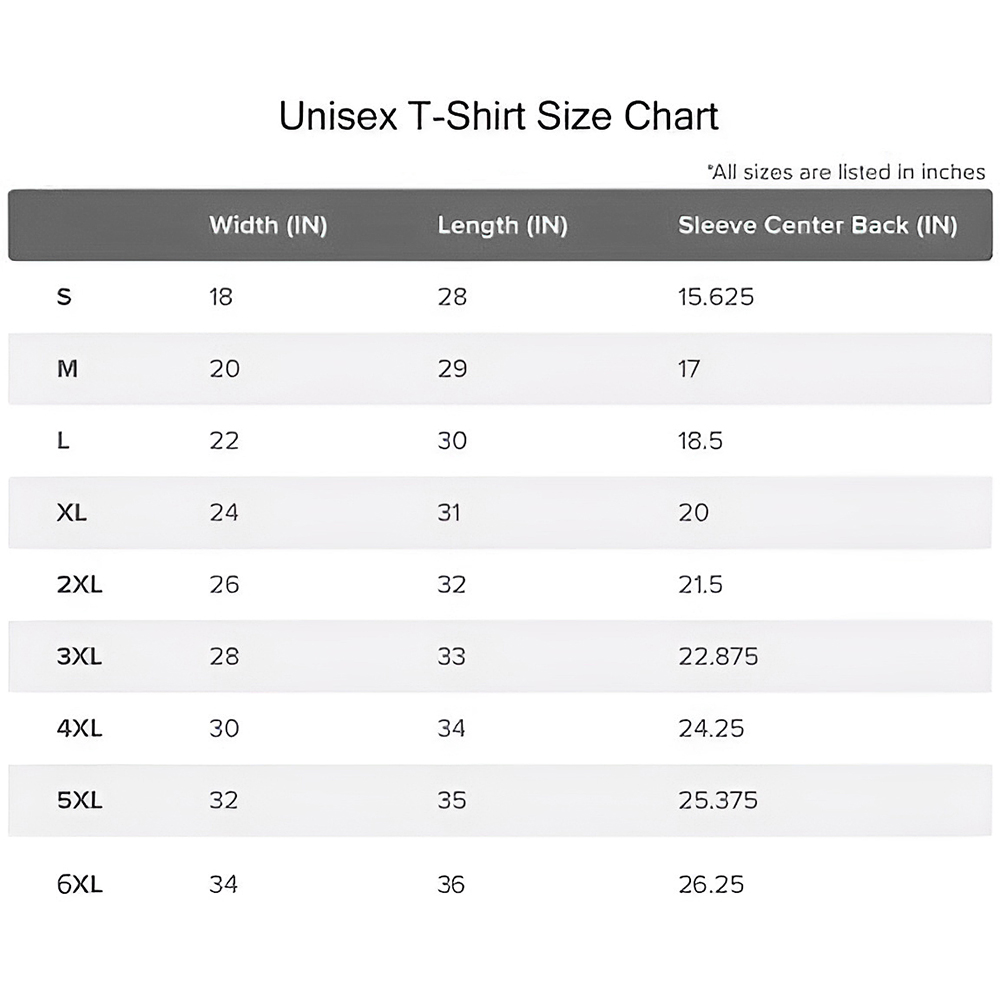Select the Length (IN) column header
This screenshot has height=1000, width=1000.
click(x=502, y=225)
